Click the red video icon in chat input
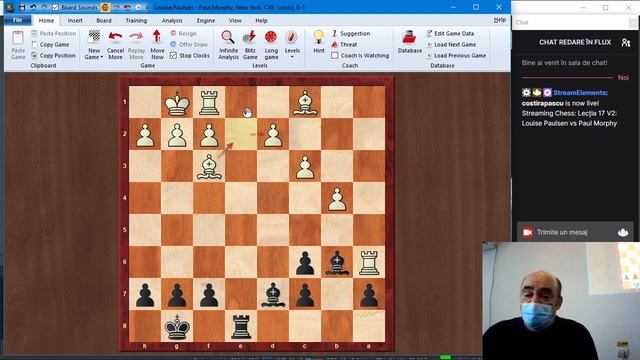This screenshot has height=360, width=640. 527,232
